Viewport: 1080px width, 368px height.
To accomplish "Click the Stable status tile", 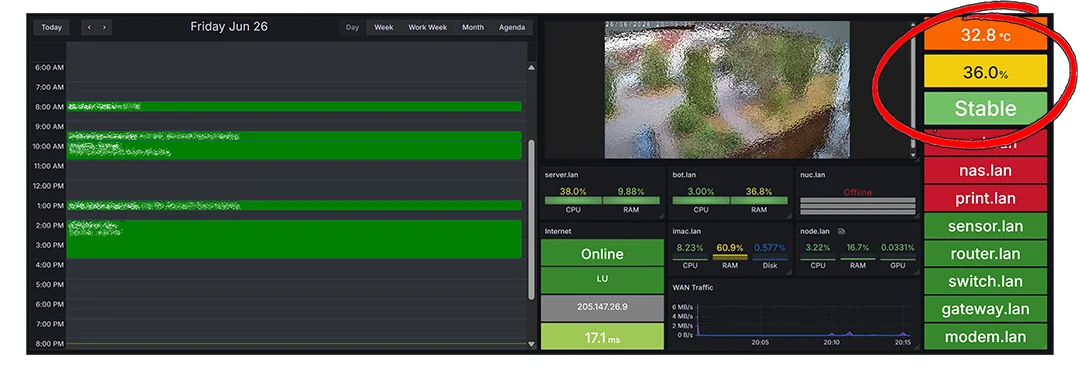I will 985,108.
